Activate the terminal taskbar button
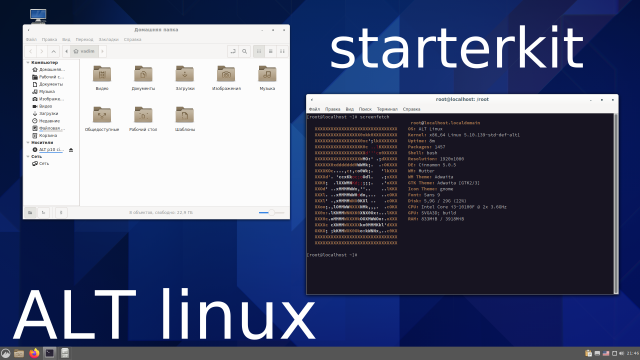Screen dimensions: 640x360 50,353
